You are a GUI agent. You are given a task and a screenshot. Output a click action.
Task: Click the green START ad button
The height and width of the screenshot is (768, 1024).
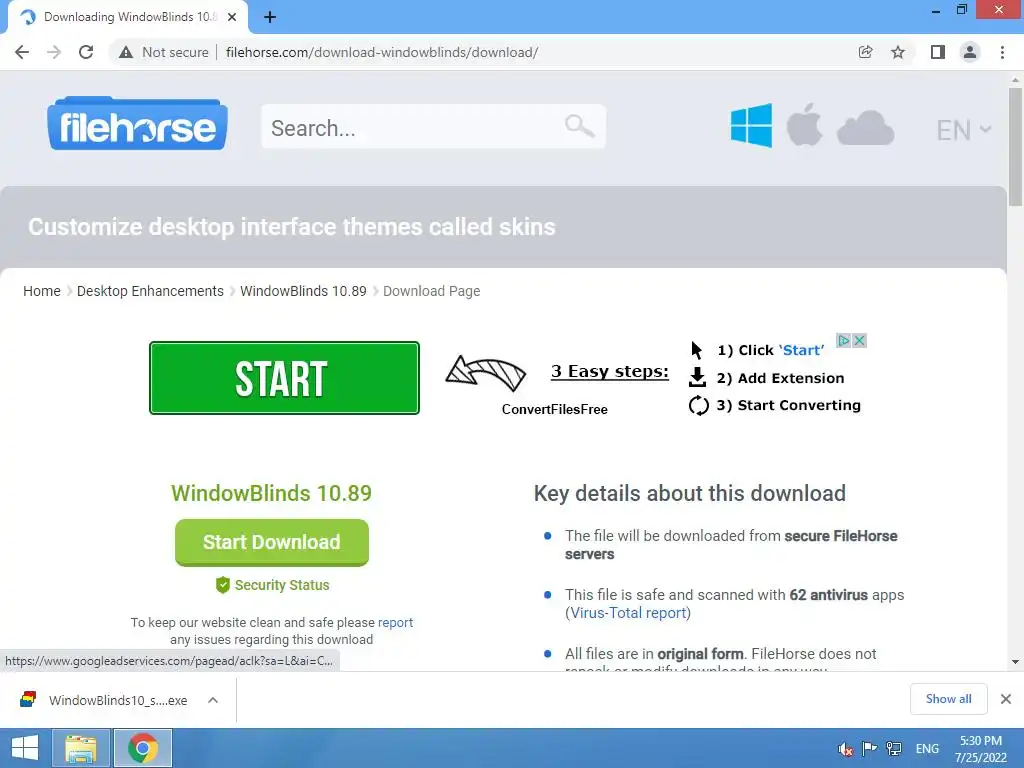284,378
